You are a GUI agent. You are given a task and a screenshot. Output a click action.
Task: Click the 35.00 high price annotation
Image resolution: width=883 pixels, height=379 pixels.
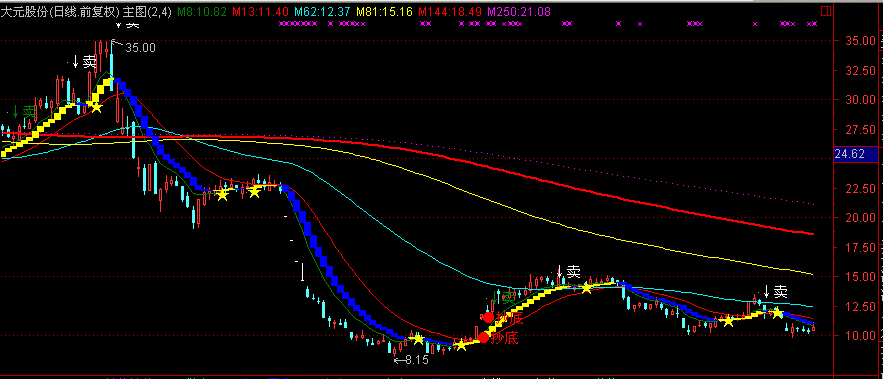pos(140,48)
